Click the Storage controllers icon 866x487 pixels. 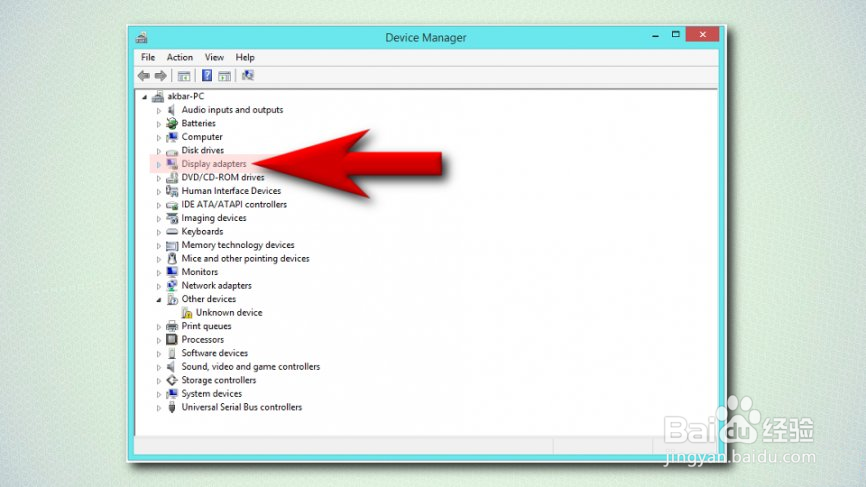coord(172,380)
